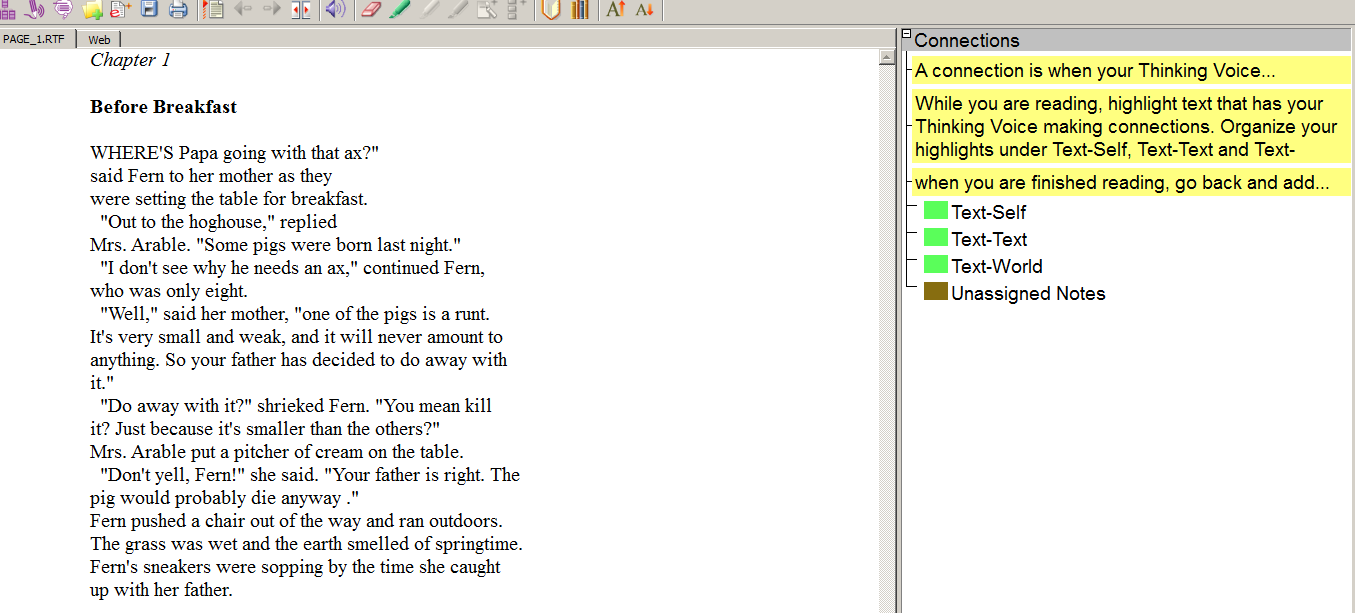
Task: Click the split-page icon with red arrows
Action: pyautogui.click(x=300, y=10)
